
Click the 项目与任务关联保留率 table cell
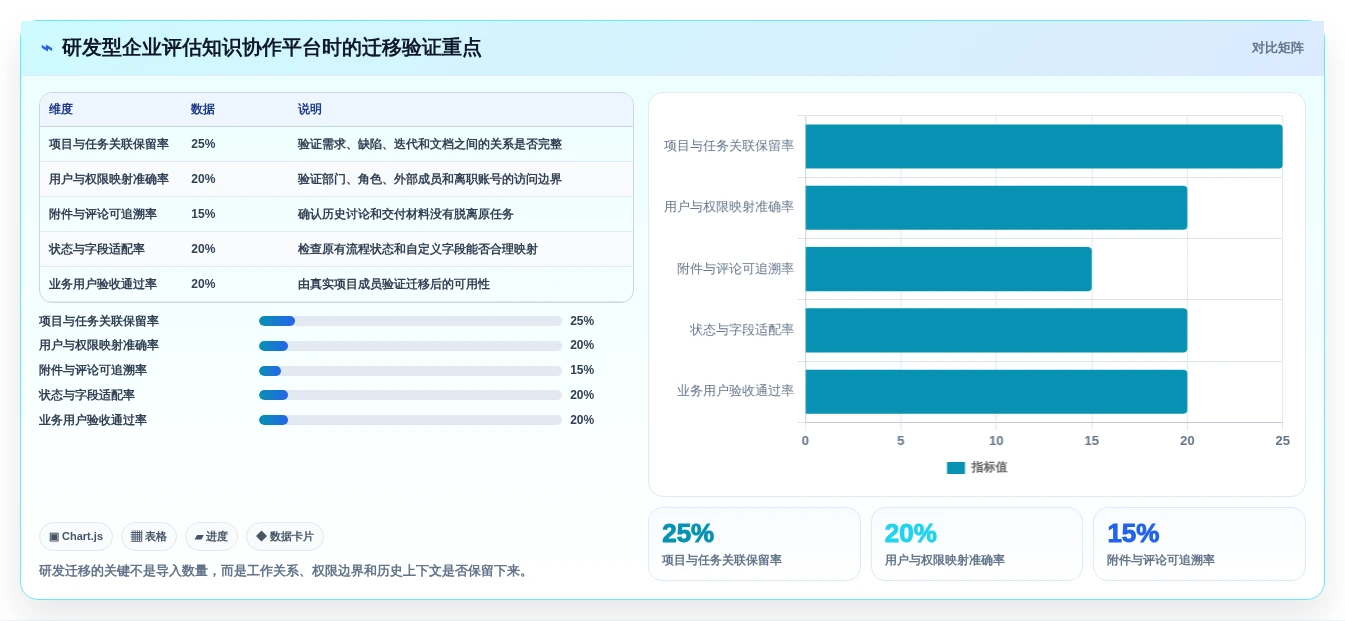(x=109, y=144)
